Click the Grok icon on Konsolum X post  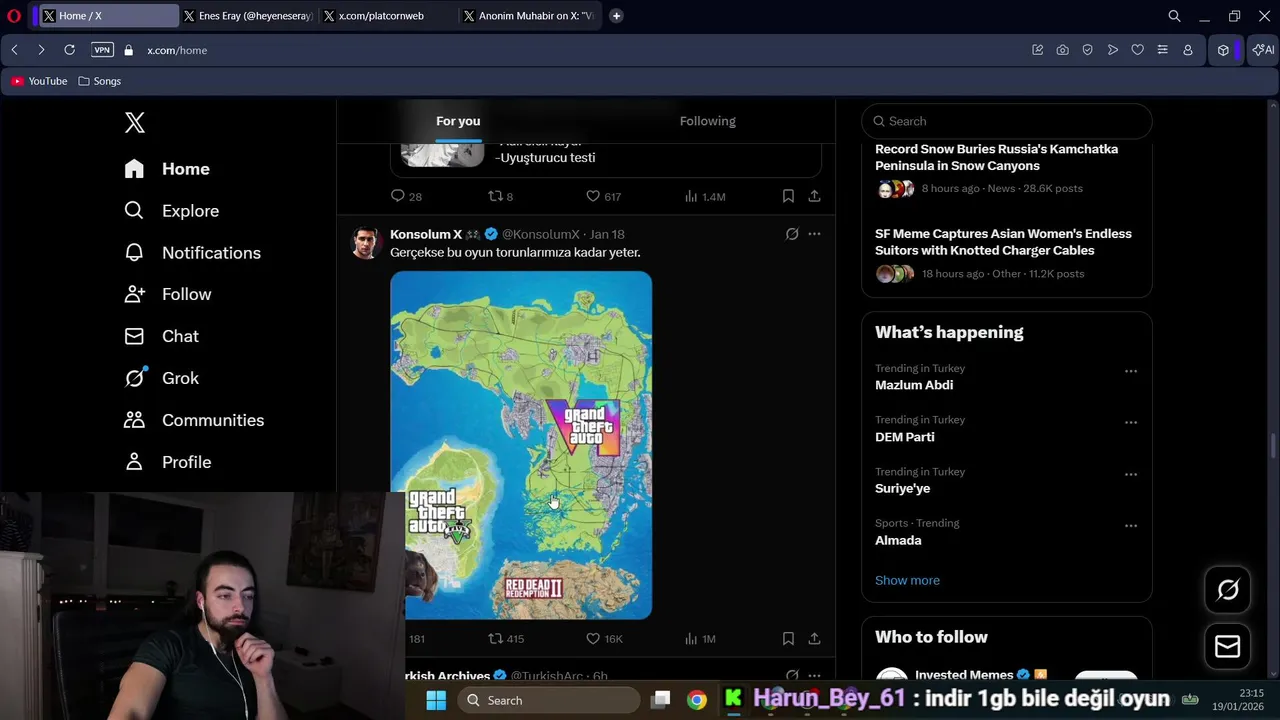coord(792,234)
